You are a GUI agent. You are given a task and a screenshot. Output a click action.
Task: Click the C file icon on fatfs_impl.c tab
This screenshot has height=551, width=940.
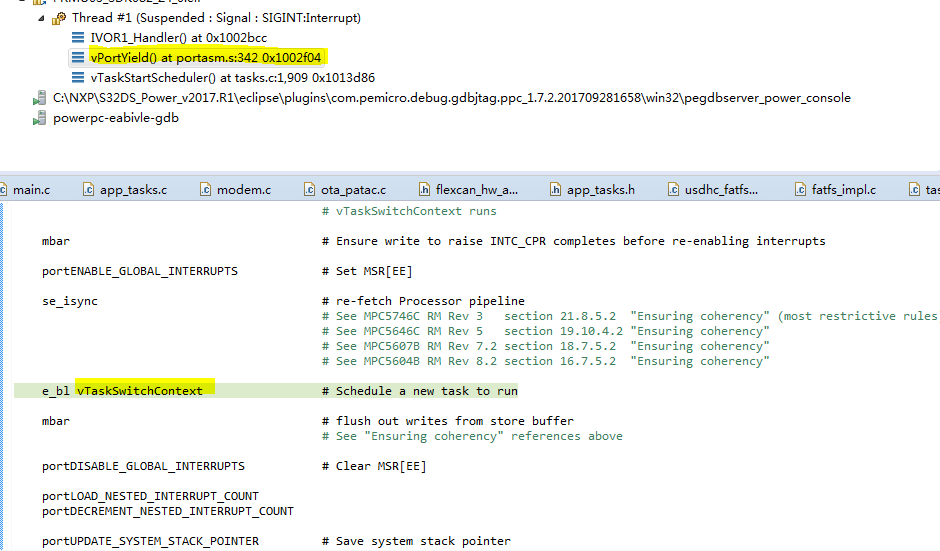click(x=800, y=190)
